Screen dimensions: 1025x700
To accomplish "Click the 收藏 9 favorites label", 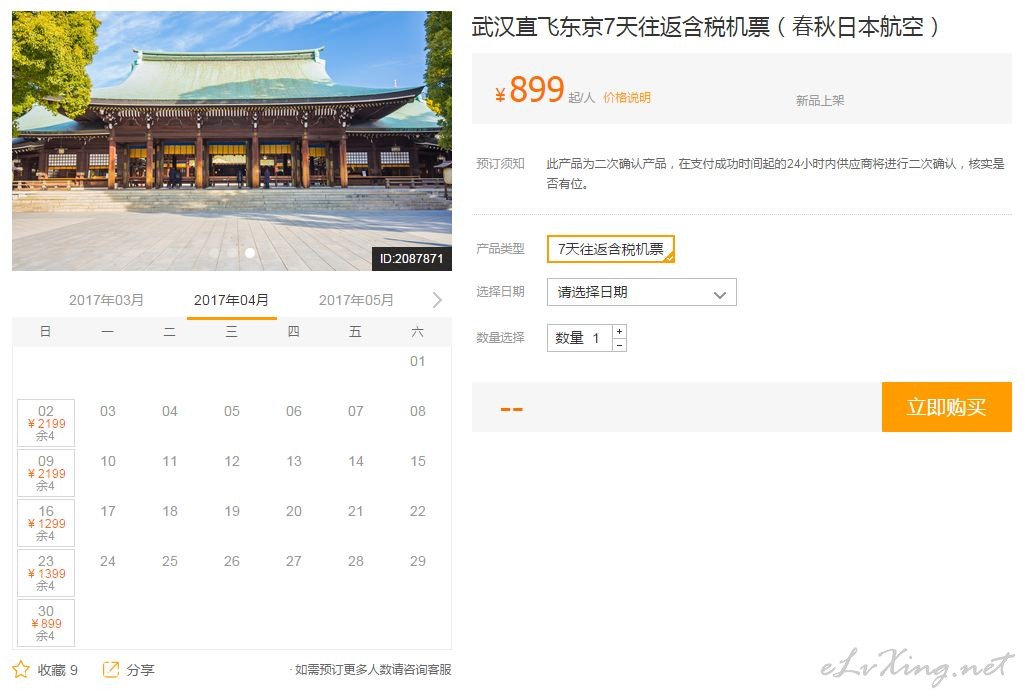I will point(58,670).
